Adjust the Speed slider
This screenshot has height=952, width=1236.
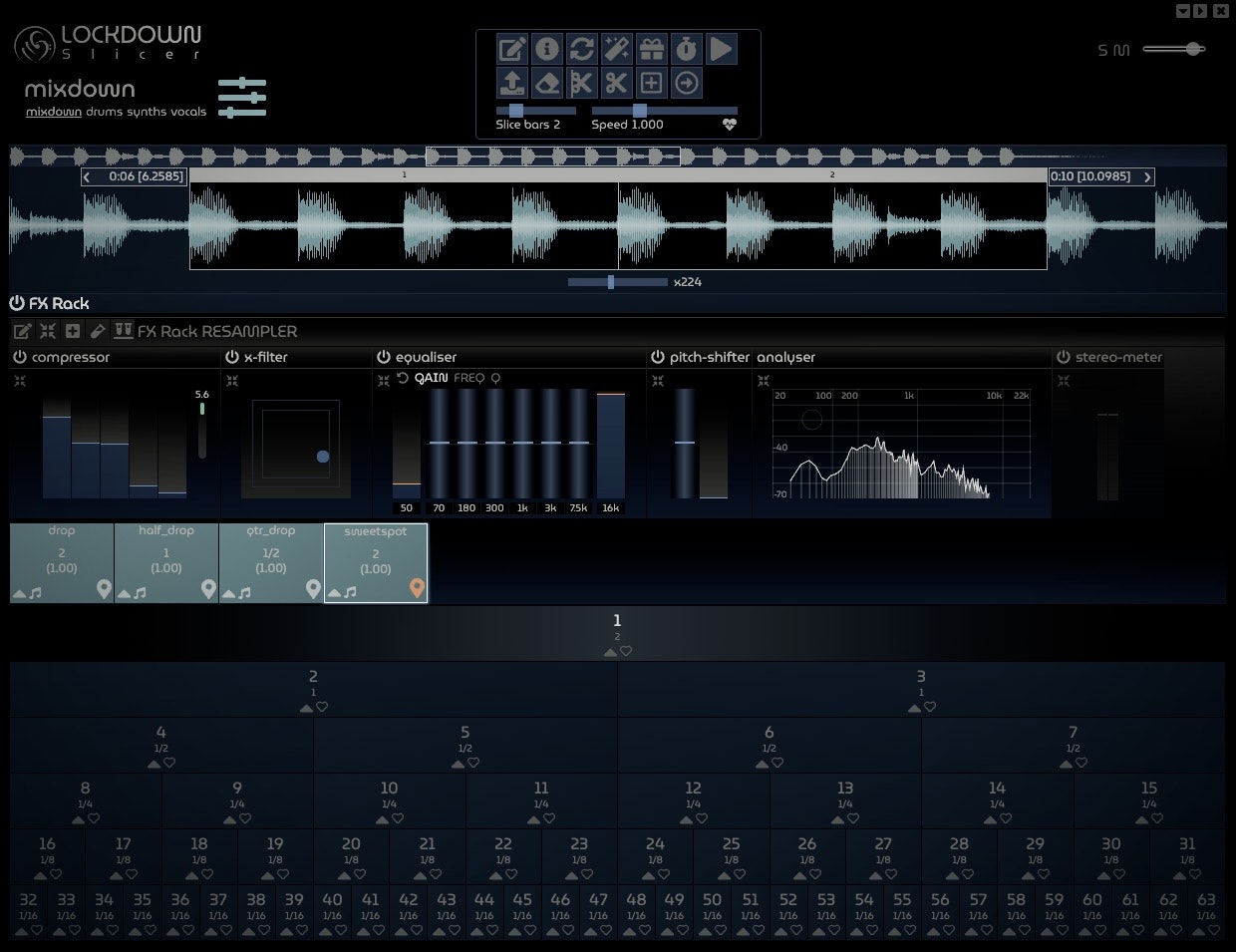tap(665, 111)
